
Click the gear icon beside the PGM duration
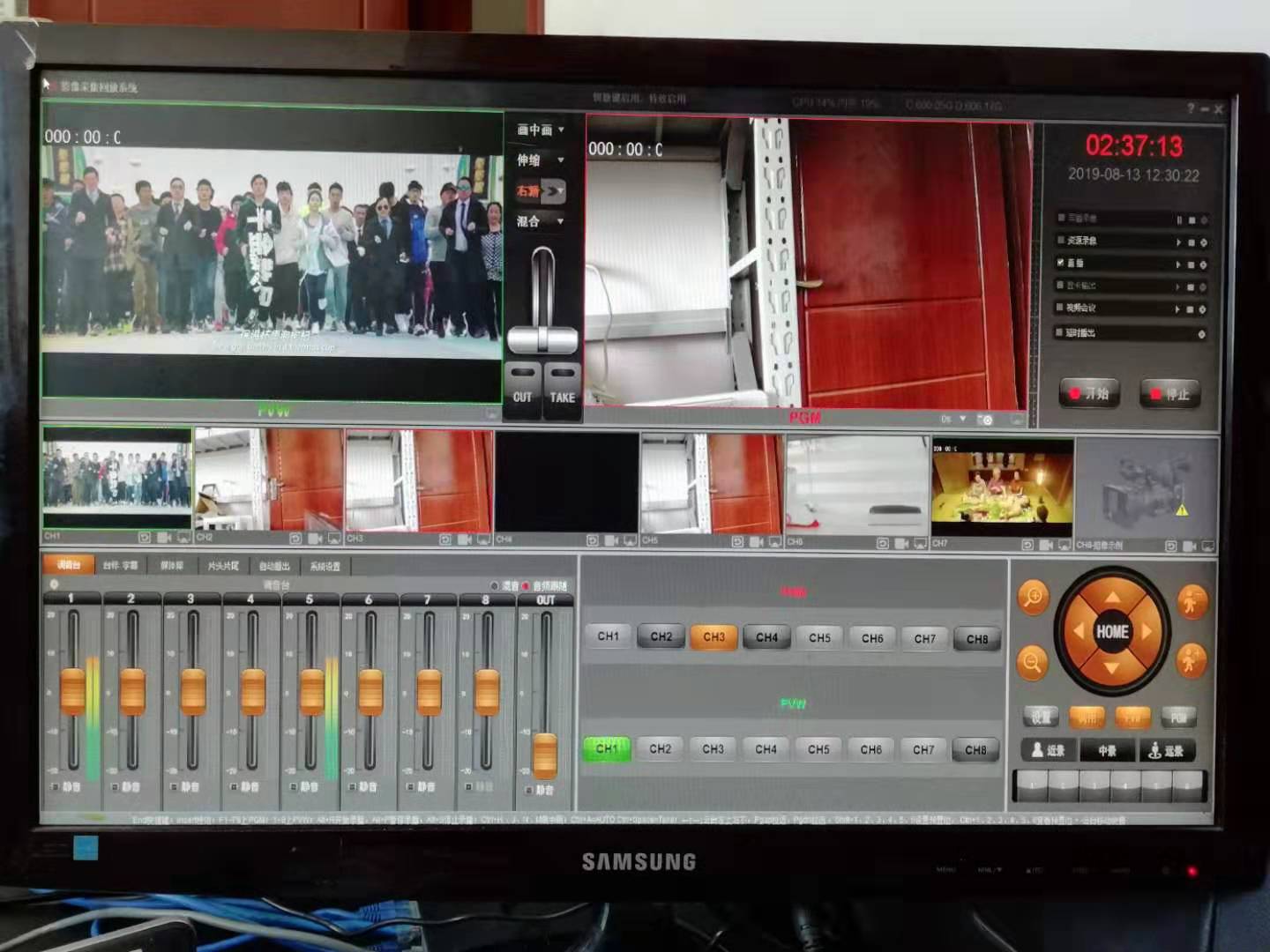click(x=987, y=420)
